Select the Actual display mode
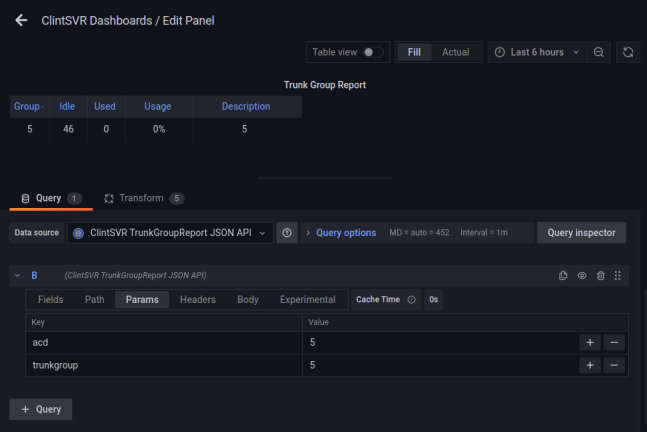 (x=455, y=52)
